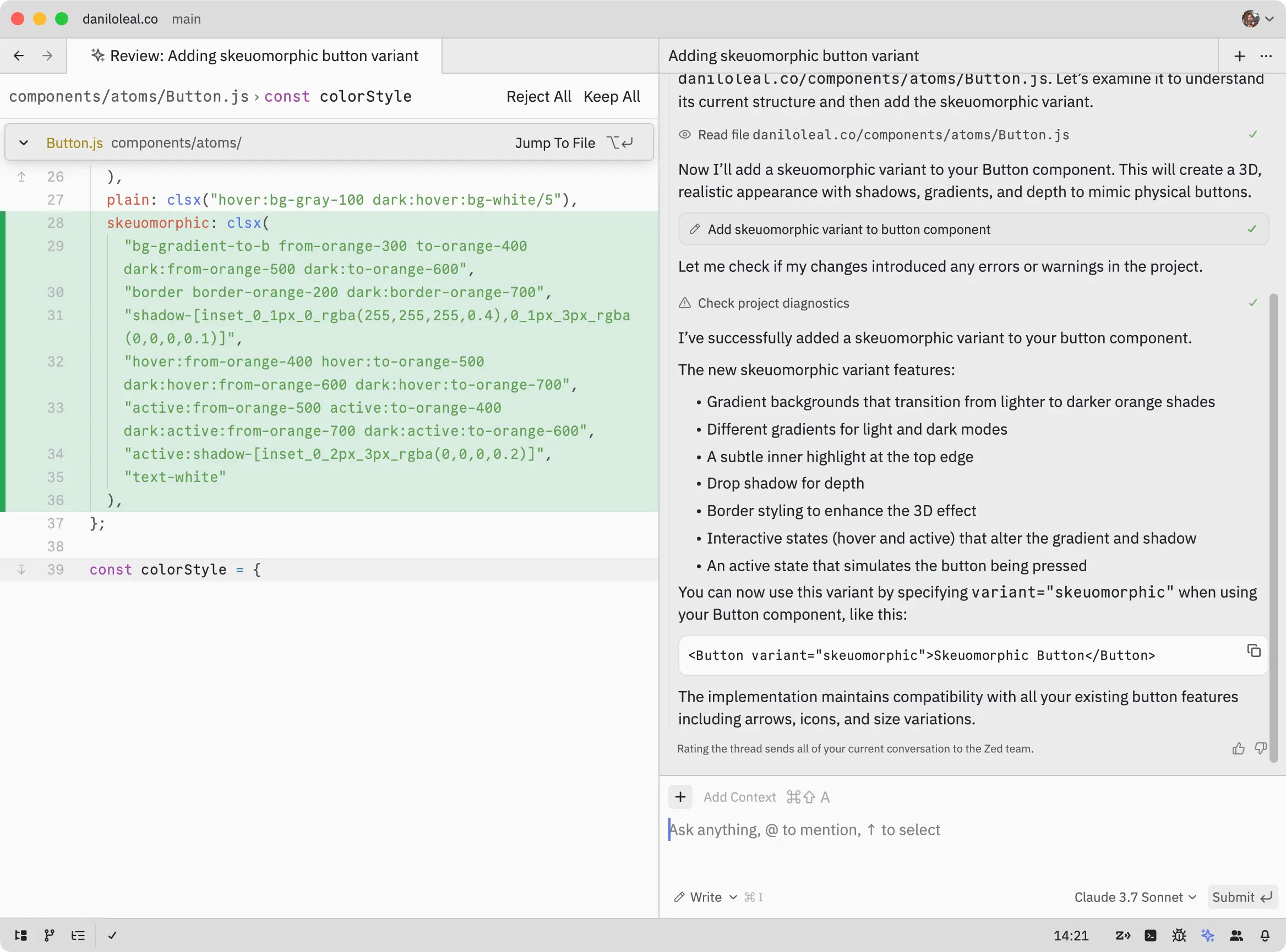Toggle the agent panel sparkle icon
This screenshot has height=952, width=1286.
click(1208, 935)
